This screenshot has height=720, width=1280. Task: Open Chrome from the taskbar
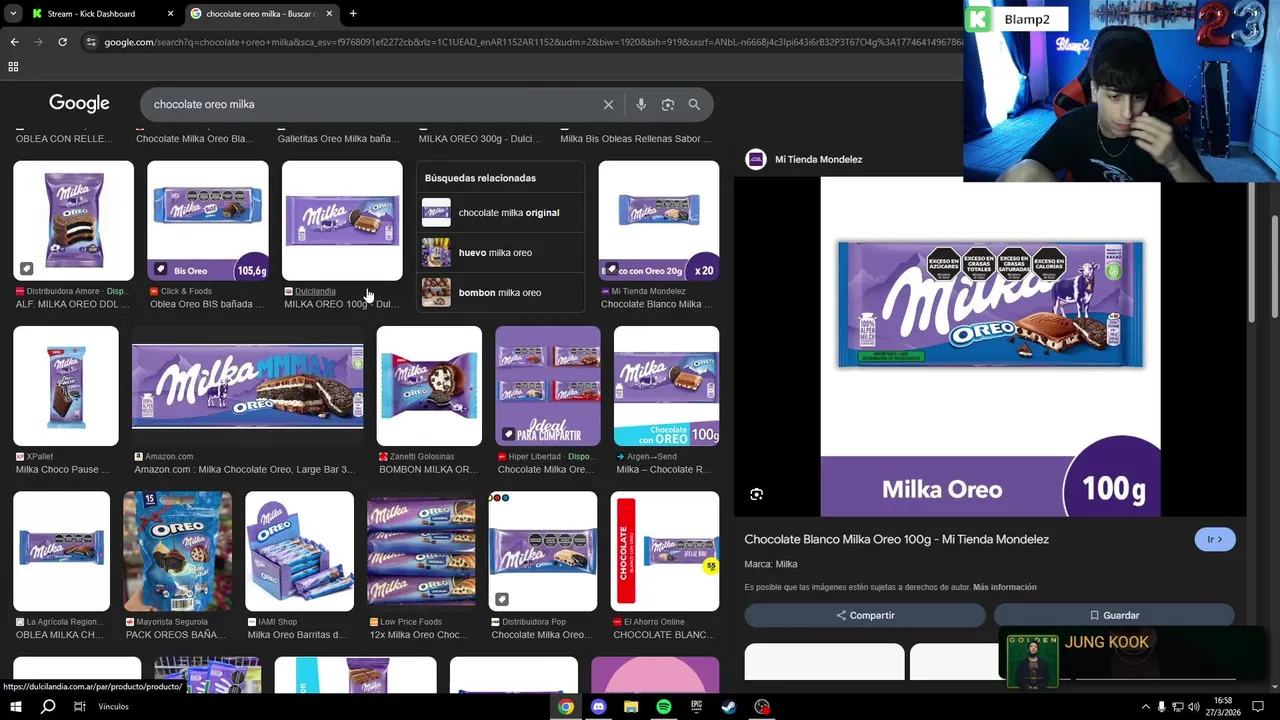click(566, 707)
